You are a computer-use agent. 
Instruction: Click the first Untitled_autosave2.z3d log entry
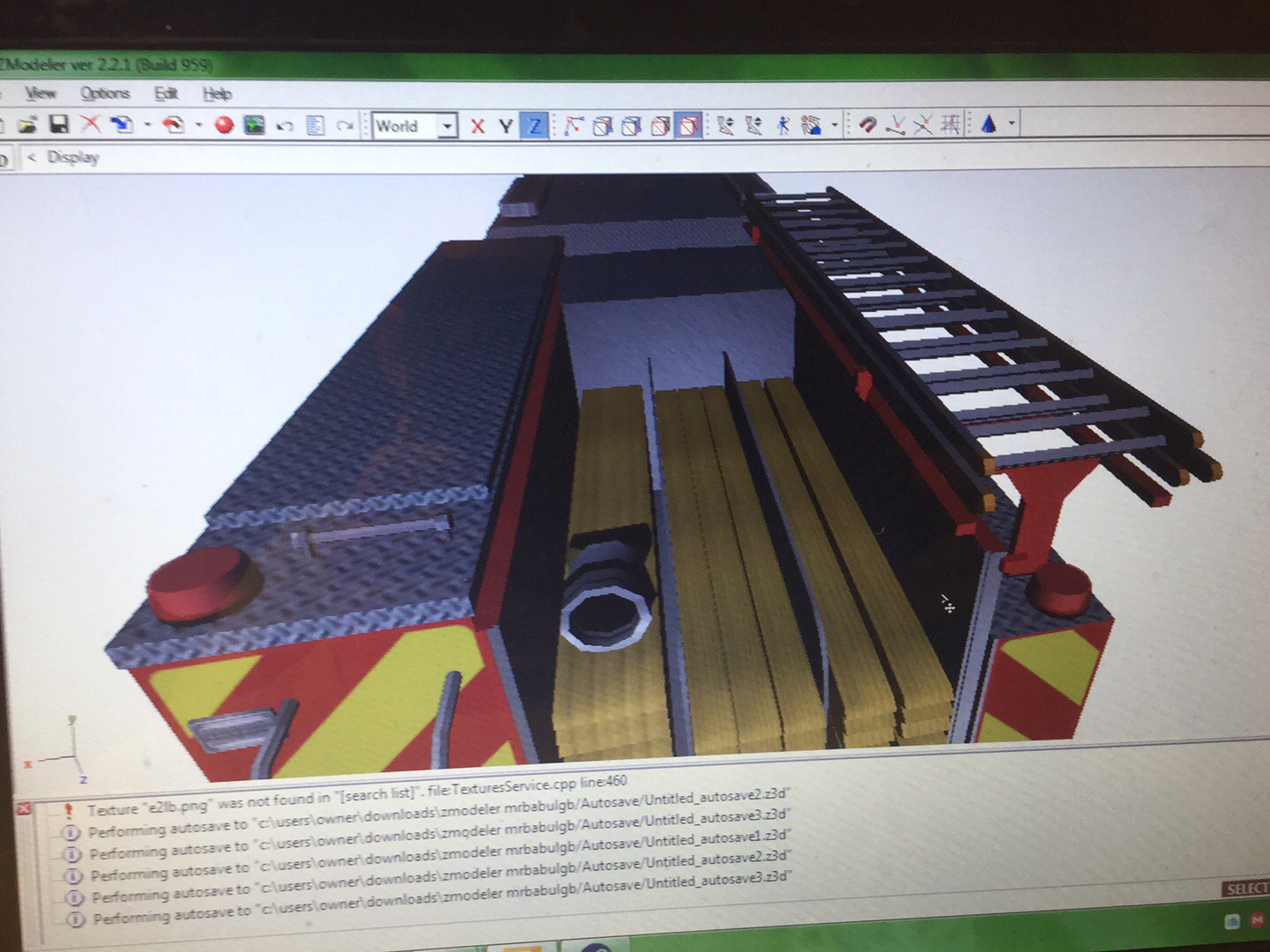(x=438, y=813)
